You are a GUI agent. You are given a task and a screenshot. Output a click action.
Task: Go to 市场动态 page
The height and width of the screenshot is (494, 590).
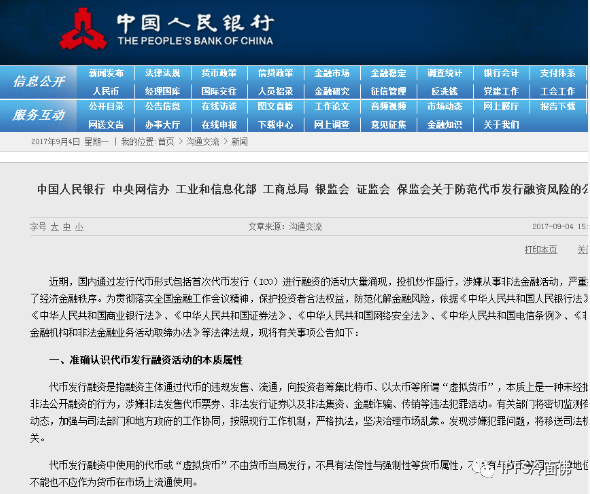(445, 106)
